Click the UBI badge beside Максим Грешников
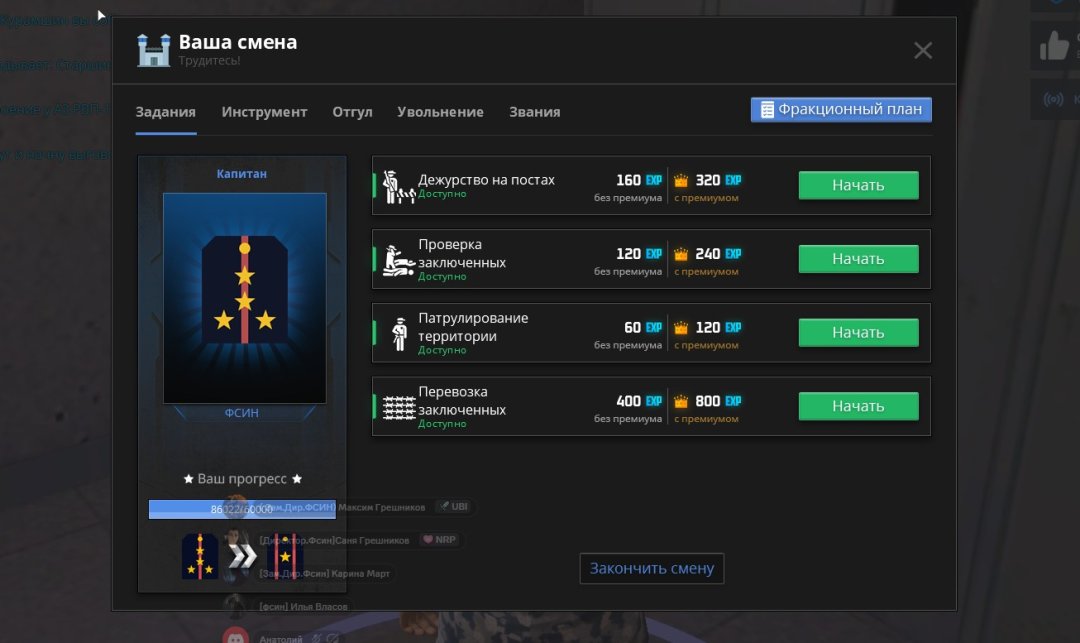The width and height of the screenshot is (1080, 643). 455,506
